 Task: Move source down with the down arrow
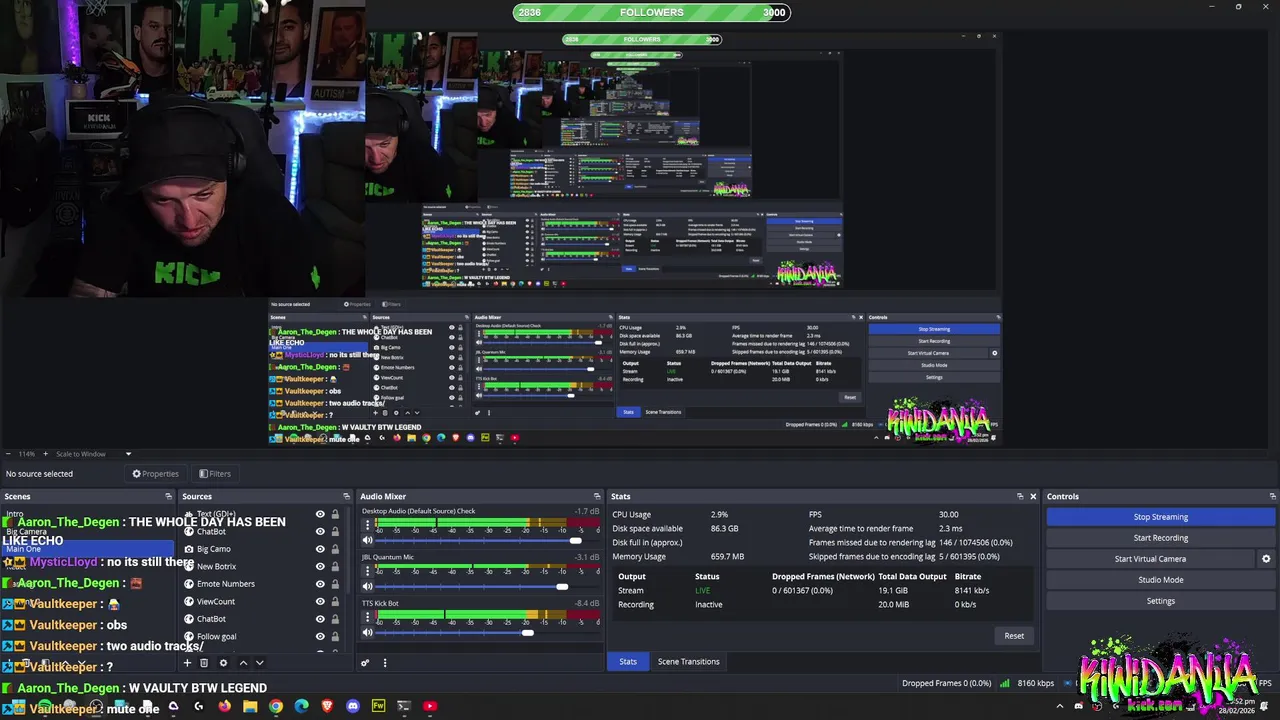point(260,663)
